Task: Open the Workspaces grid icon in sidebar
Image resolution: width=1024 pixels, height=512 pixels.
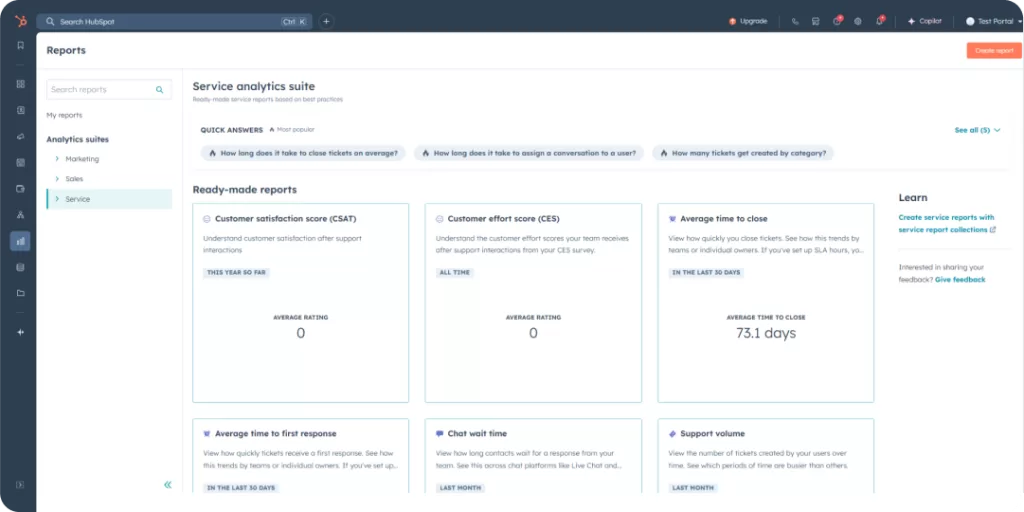Action: coord(20,84)
